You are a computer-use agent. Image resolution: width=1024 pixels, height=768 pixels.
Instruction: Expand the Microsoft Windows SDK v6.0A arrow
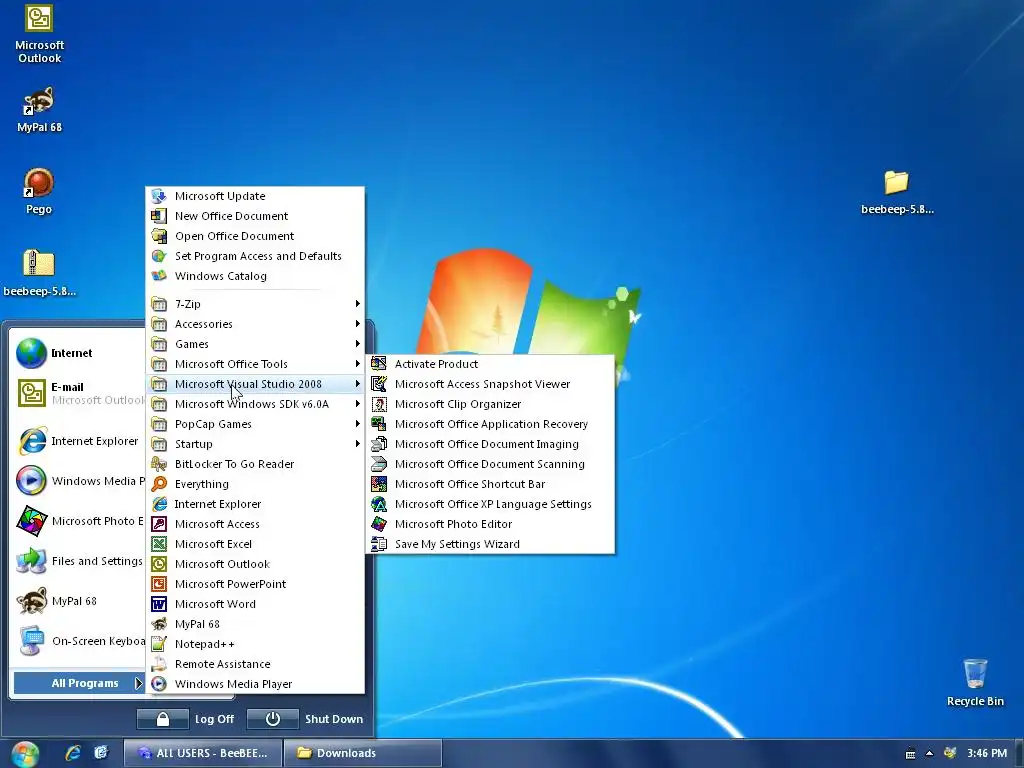(x=357, y=404)
